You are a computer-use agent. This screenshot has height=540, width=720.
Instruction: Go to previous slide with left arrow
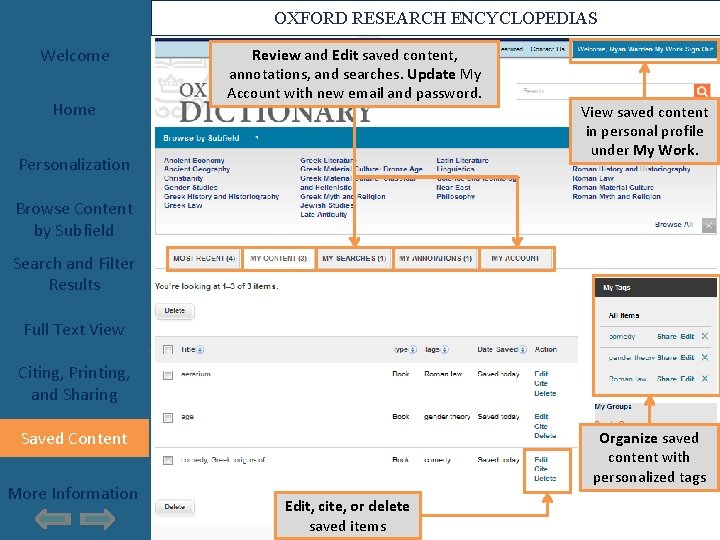53,519
